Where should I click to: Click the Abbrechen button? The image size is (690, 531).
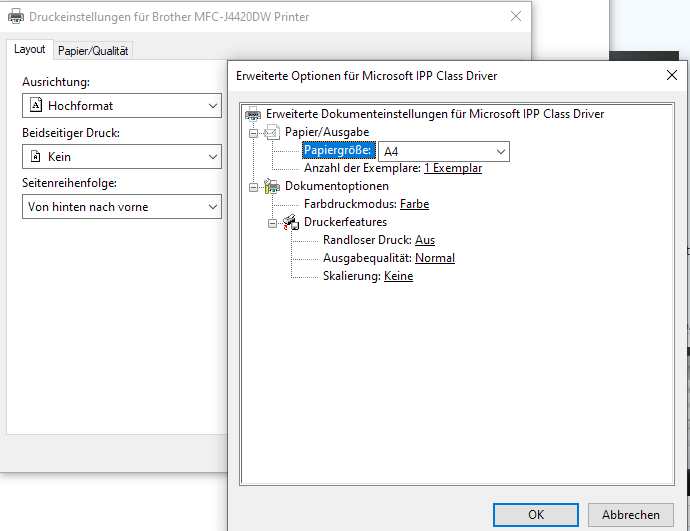pos(631,515)
